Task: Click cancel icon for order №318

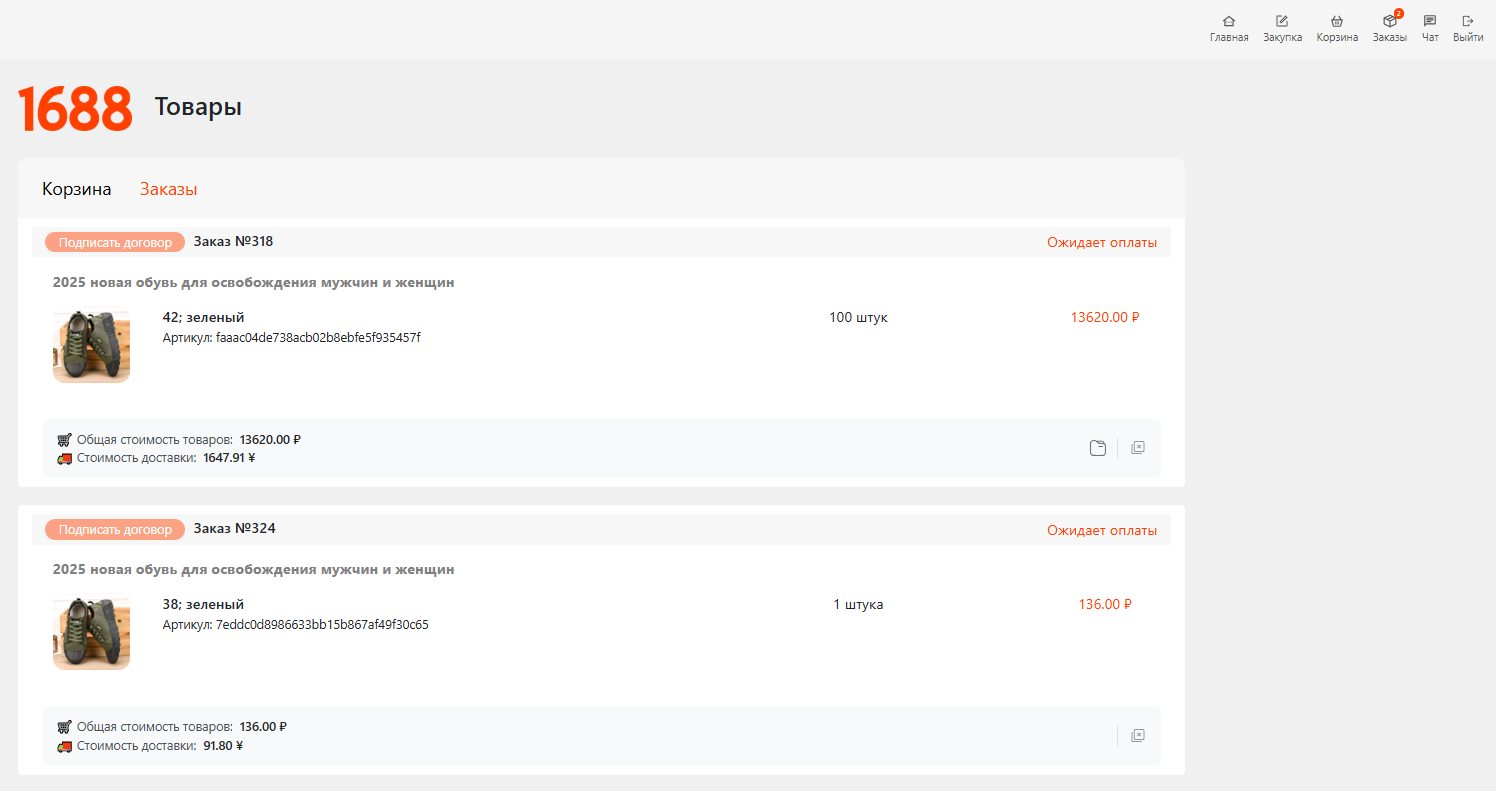Action: 1138,448
